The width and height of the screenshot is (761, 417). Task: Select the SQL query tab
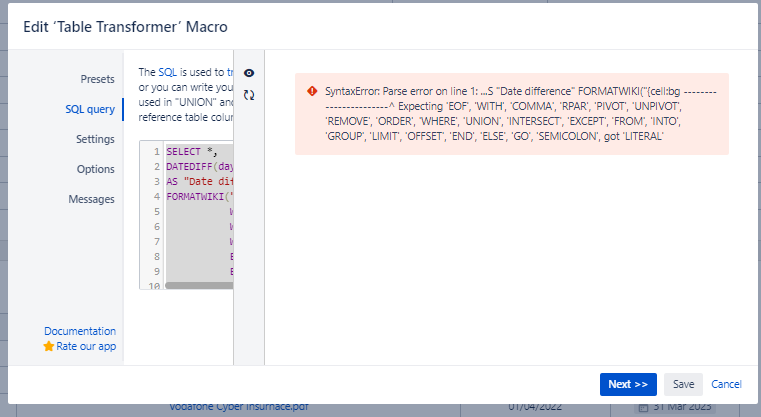[x=90, y=109]
